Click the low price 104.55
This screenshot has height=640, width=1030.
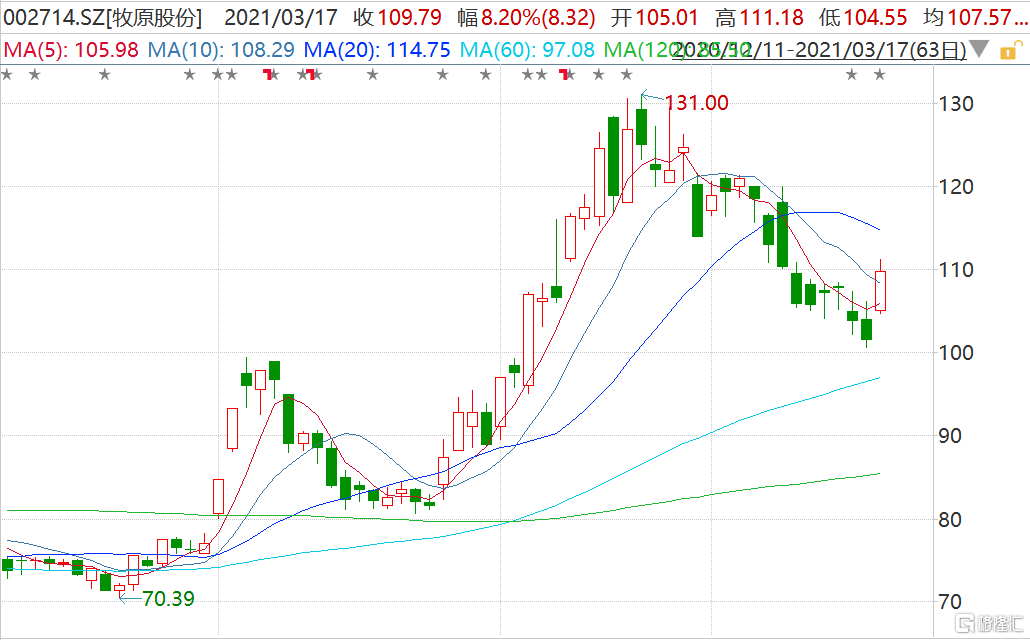(x=875, y=18)
